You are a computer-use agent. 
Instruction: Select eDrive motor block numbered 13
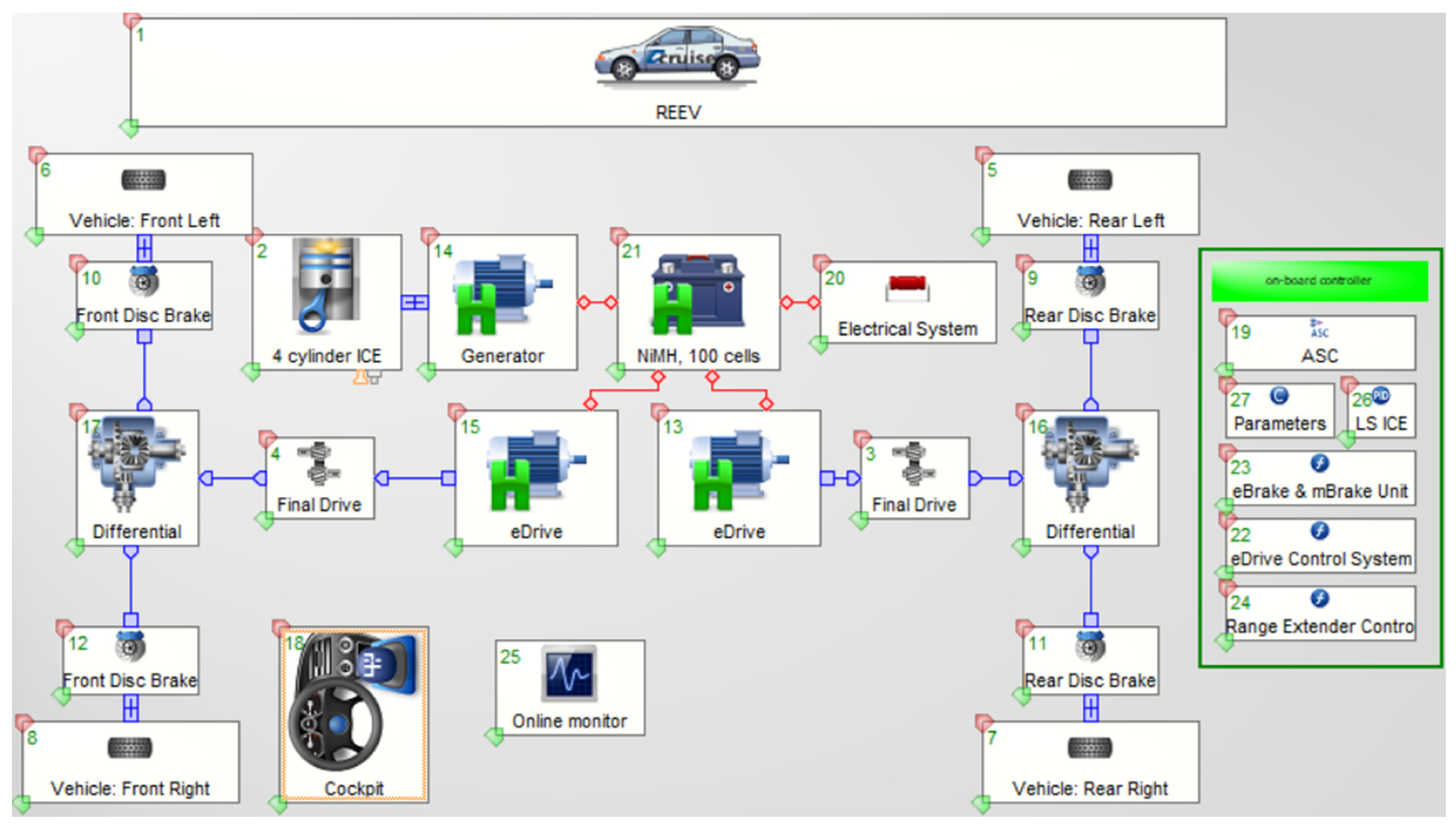pos(739,471)
